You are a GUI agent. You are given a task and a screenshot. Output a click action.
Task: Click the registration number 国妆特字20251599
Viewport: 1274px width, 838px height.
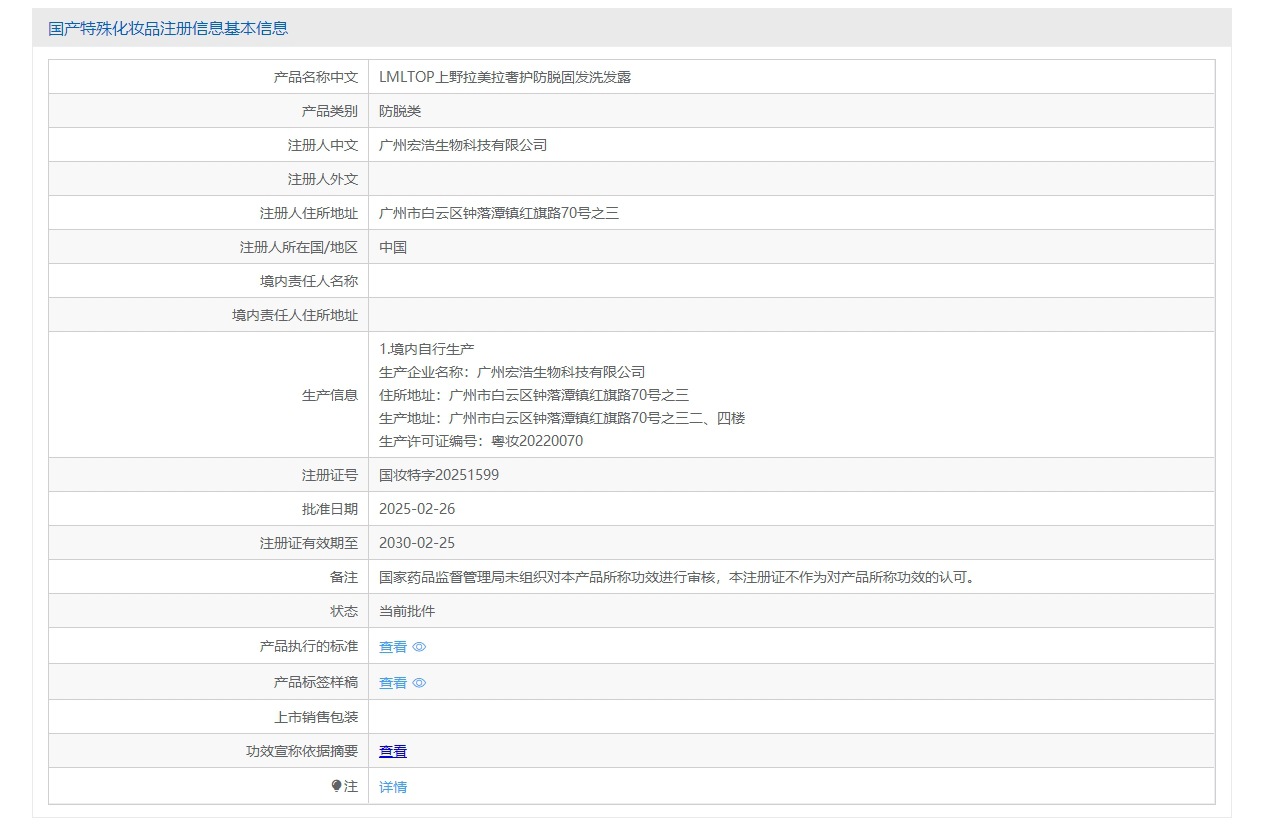tap(439, 475)
